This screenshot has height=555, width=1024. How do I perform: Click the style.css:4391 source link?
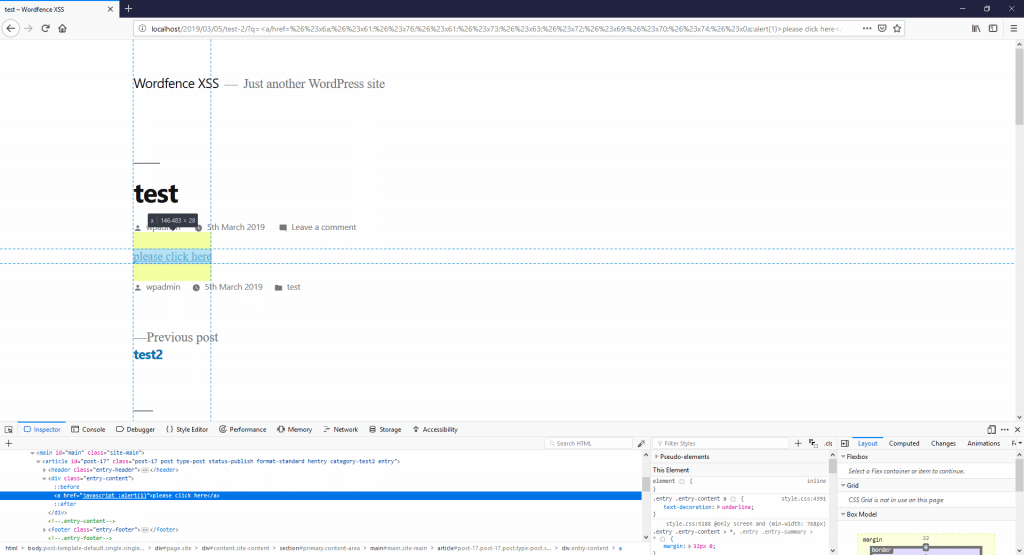tap(803, 499)
